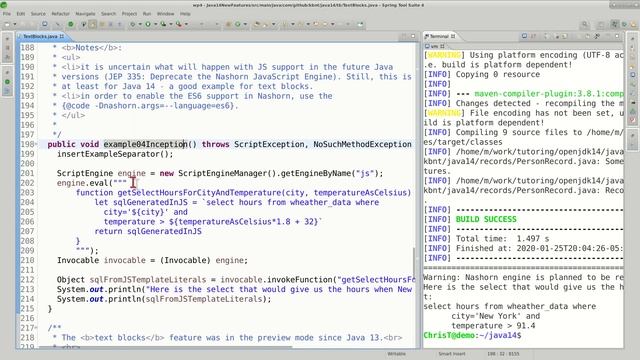The image size is (640, 360).
Task: Click the Open Perspective icon
Action: tap(601, 24)
